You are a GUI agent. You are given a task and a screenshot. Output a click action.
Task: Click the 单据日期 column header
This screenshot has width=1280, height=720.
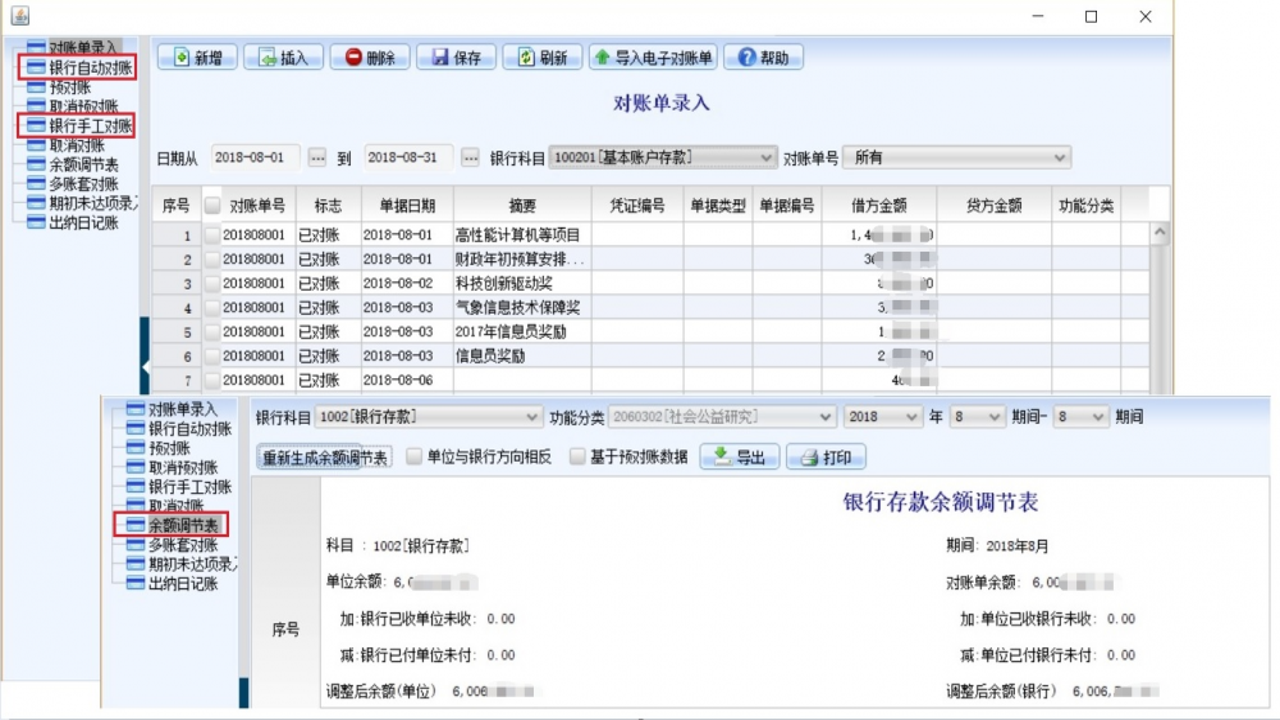point(407,205)
